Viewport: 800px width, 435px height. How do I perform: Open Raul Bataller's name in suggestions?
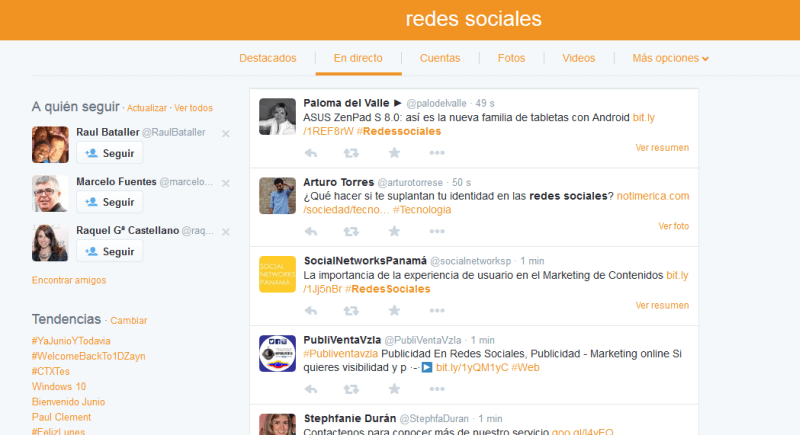coord(108,132)
